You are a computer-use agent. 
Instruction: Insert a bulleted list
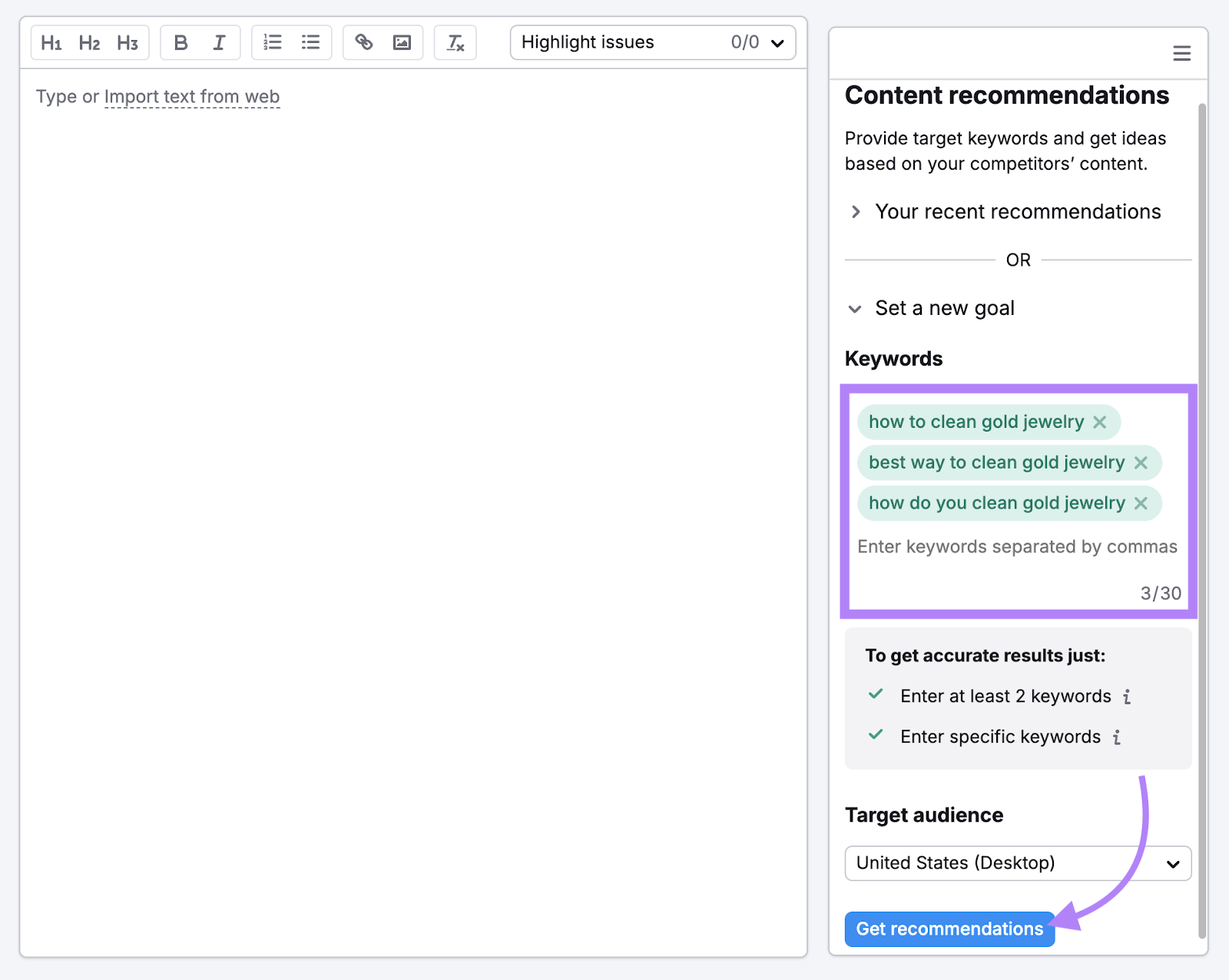coord(310,42)
